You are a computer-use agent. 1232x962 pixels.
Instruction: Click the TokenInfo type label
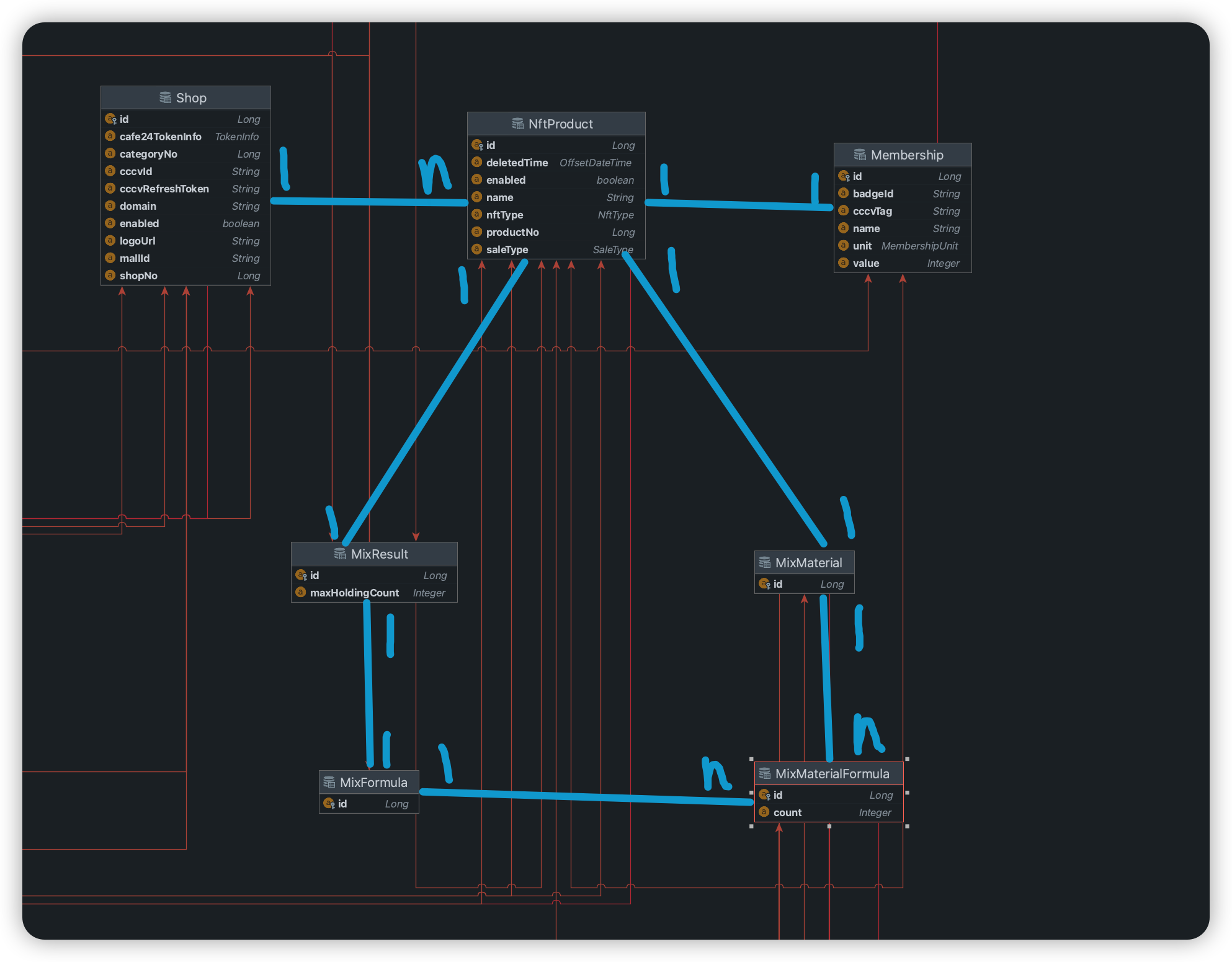(x=237, y=137)
